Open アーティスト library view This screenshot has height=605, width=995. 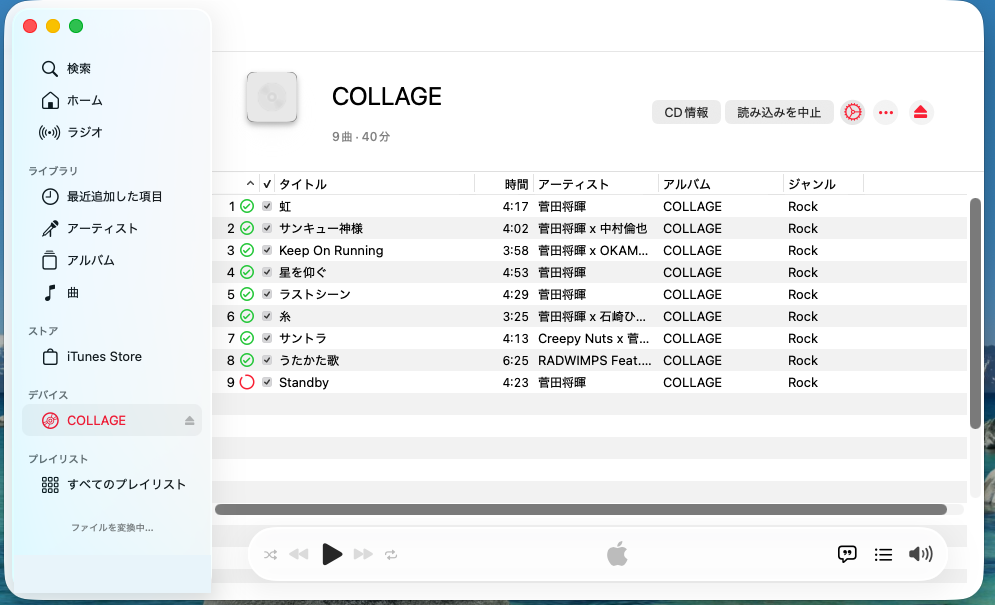click(x=89, y=228)
